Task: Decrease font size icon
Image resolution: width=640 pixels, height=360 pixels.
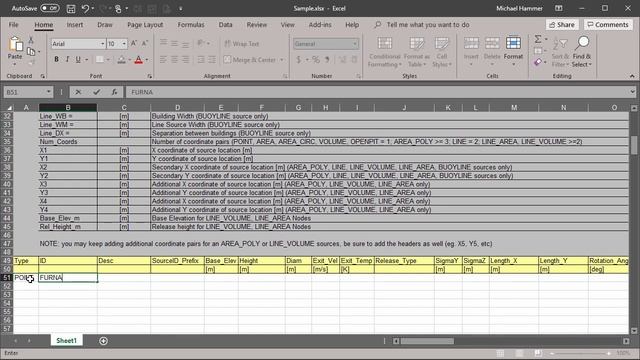Action: tap(144, 43)
